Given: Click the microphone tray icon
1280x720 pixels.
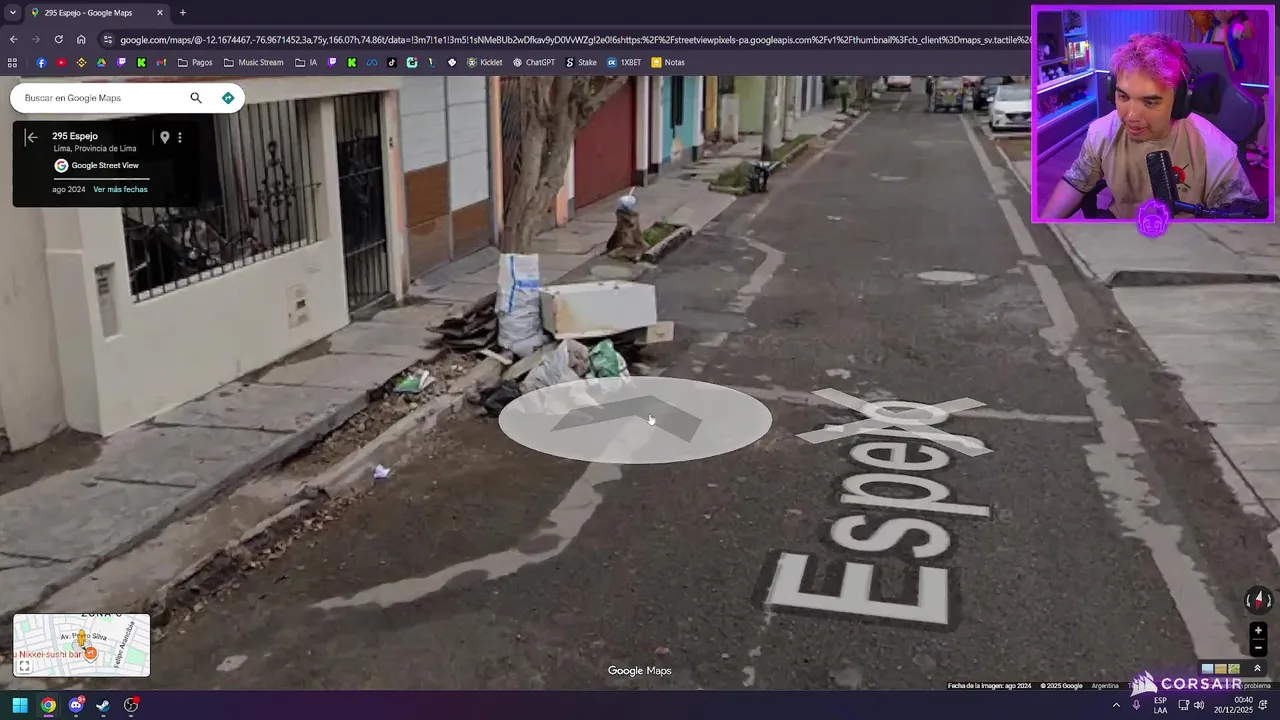Looking at the screenshot, I should (1136, 705).
